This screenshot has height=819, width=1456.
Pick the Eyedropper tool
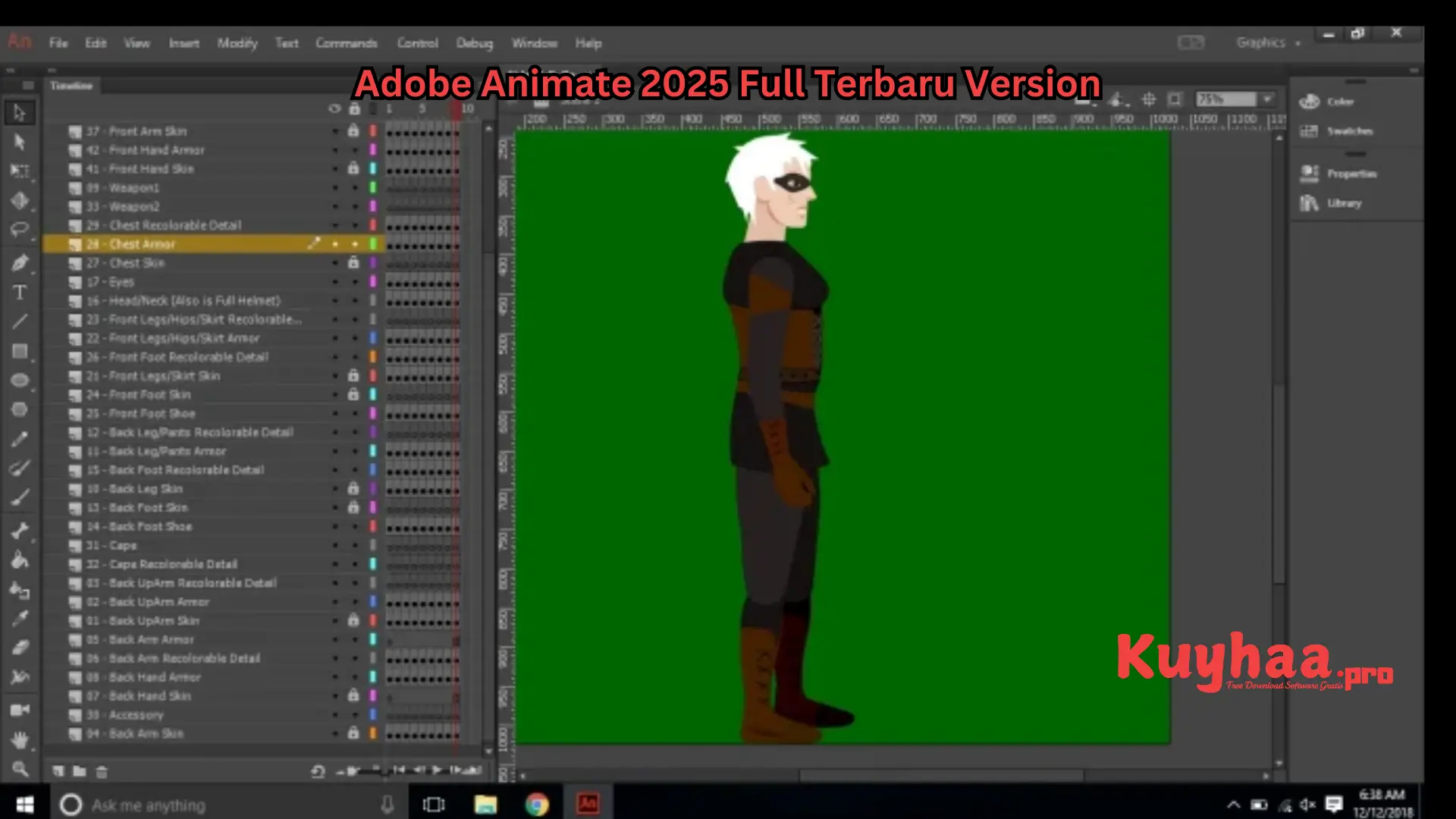click(x=20, y=616)
